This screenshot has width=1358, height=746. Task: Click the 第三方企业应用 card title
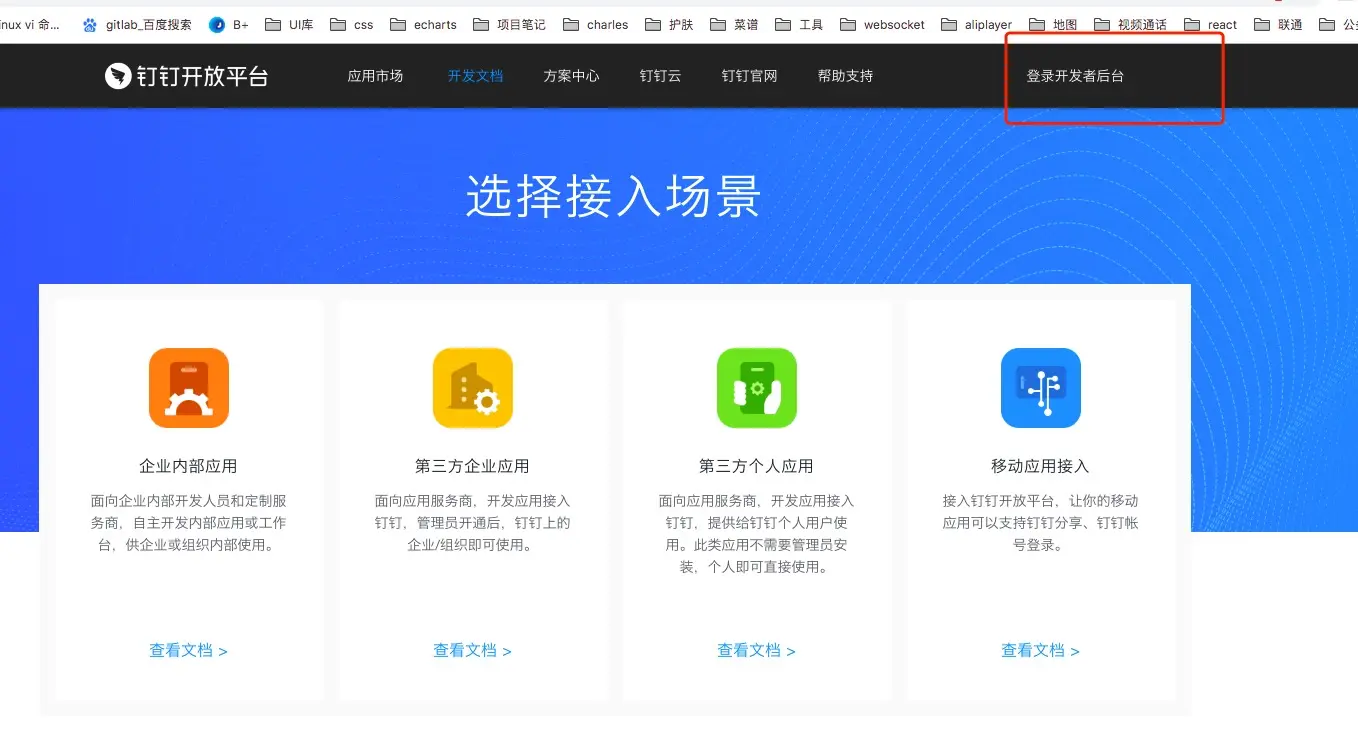click(472, 466)
